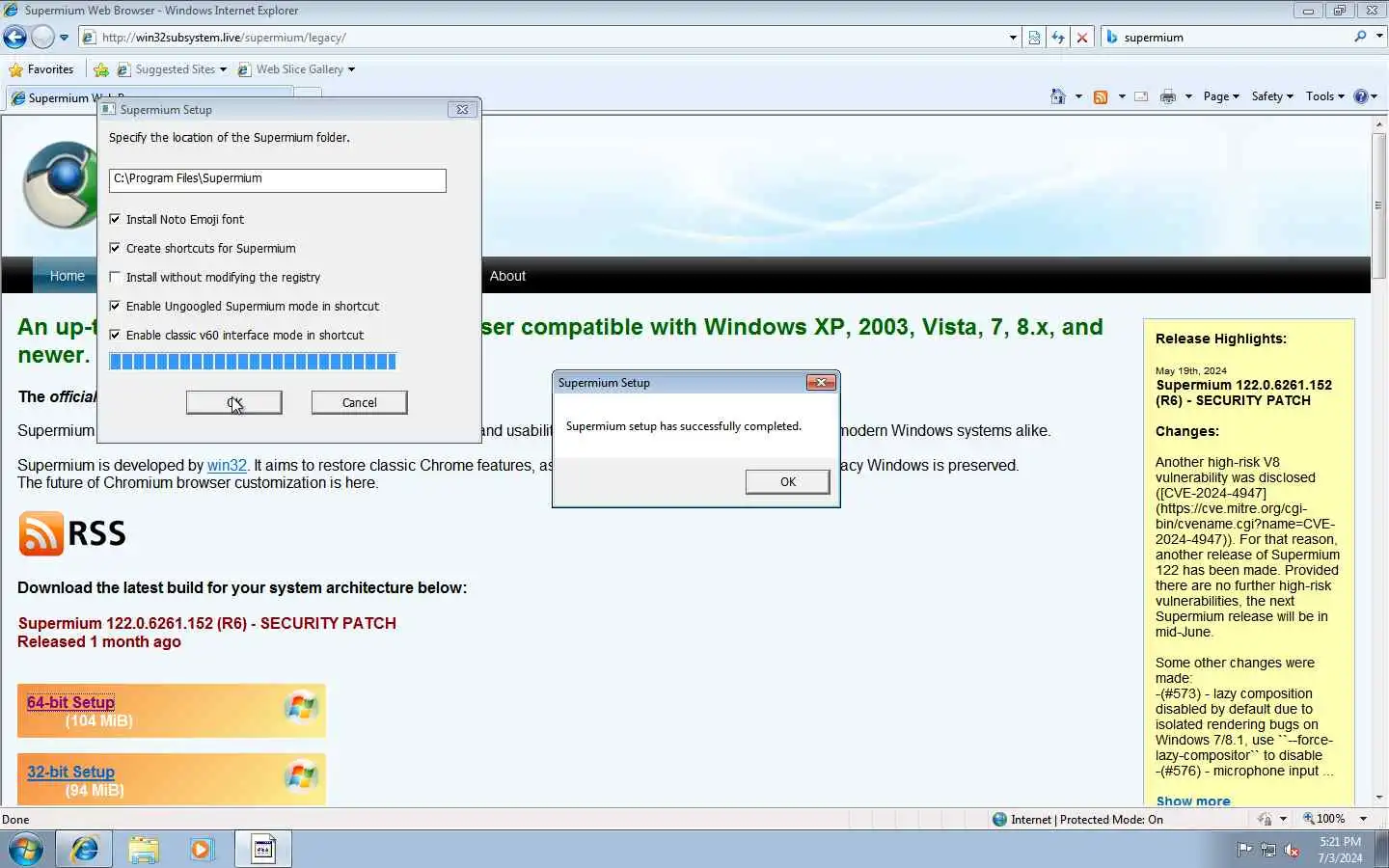Expand the Home button dropdown arrow

point(1078,96)
